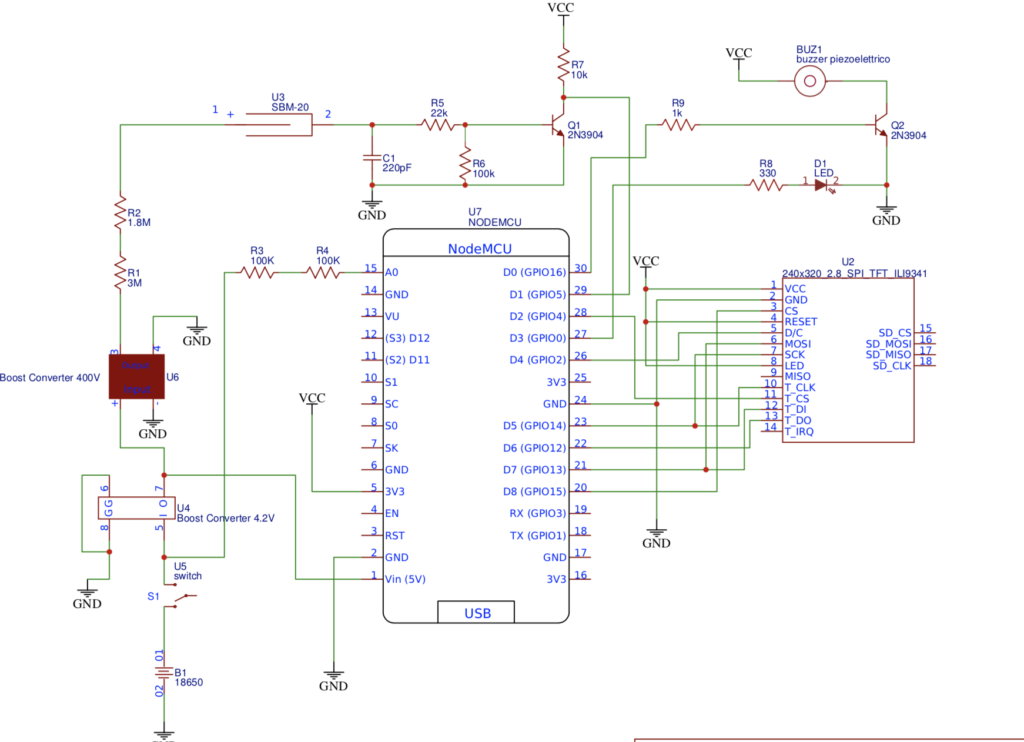
Task: Select the Q1 2N3904 transistor symbol
Action: tap(557, 125)
